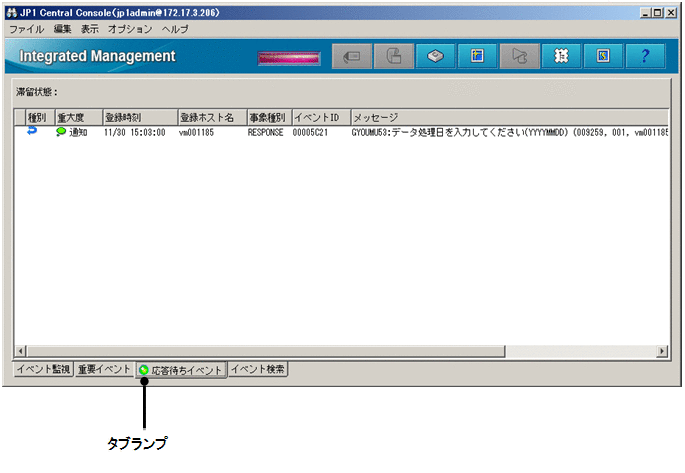Open the 表示 menu
The image size is (685, 473).
tap(90, 29)
